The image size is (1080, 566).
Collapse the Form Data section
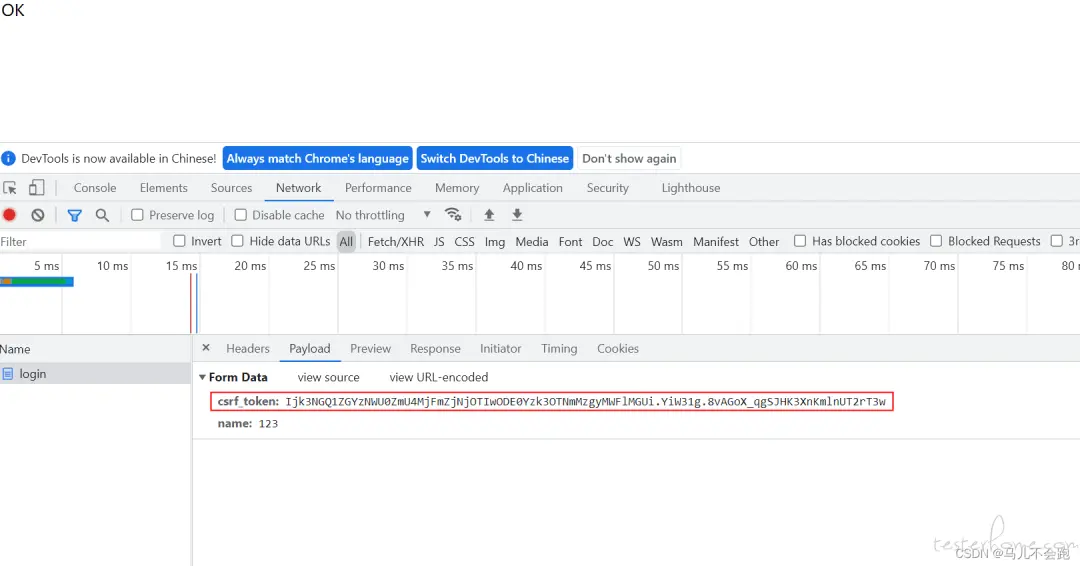[x=202, y=377]
